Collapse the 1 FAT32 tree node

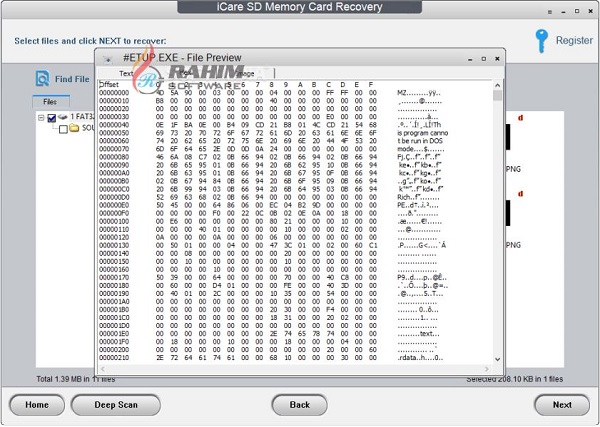point(41,118)
